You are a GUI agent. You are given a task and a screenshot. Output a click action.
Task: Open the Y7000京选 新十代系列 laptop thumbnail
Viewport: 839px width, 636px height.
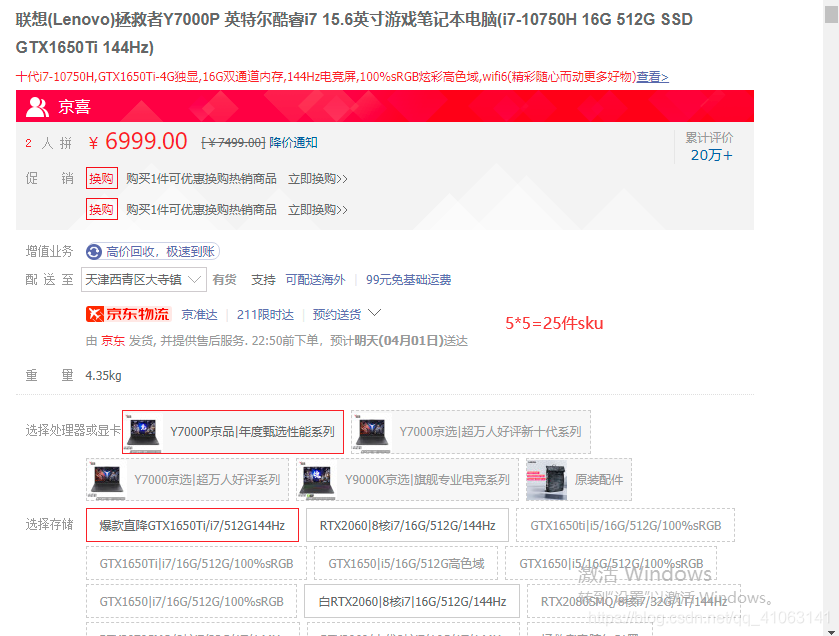[372, 432]
